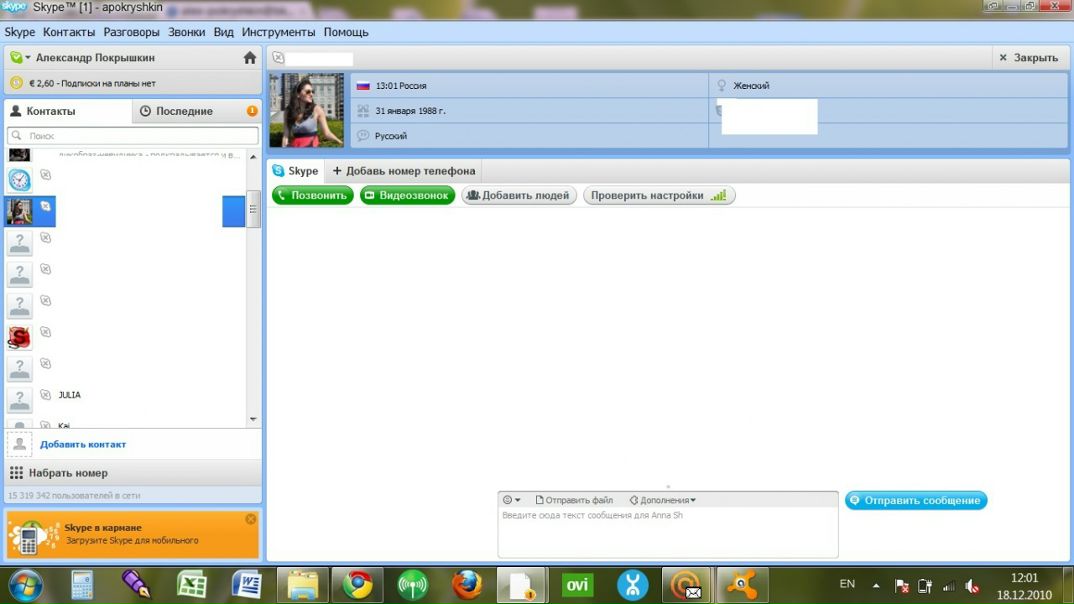Screen dimensions: 1074x604
Task: Switch to the Последние tab
Action: click(184, 111)
